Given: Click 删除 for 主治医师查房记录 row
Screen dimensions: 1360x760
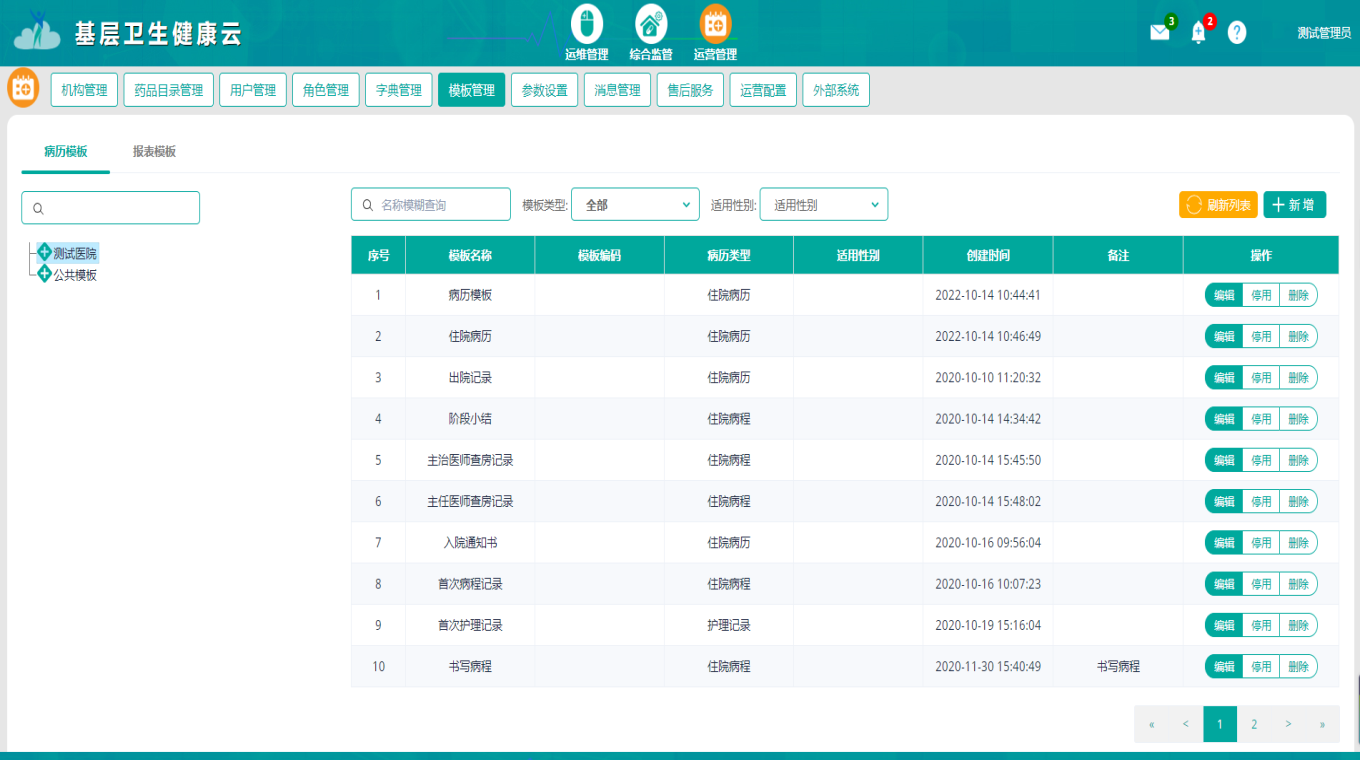Looking at the screenshot, I should tap(1298, 460).
